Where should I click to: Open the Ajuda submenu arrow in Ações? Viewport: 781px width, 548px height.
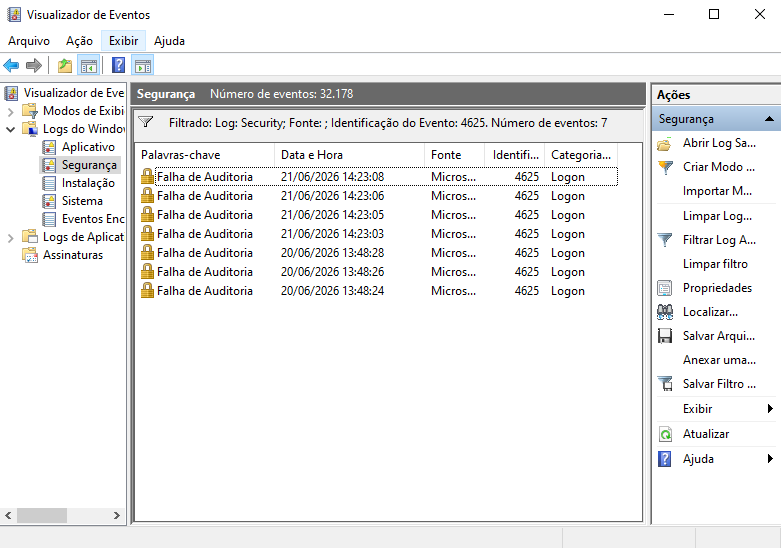(770, 458)
